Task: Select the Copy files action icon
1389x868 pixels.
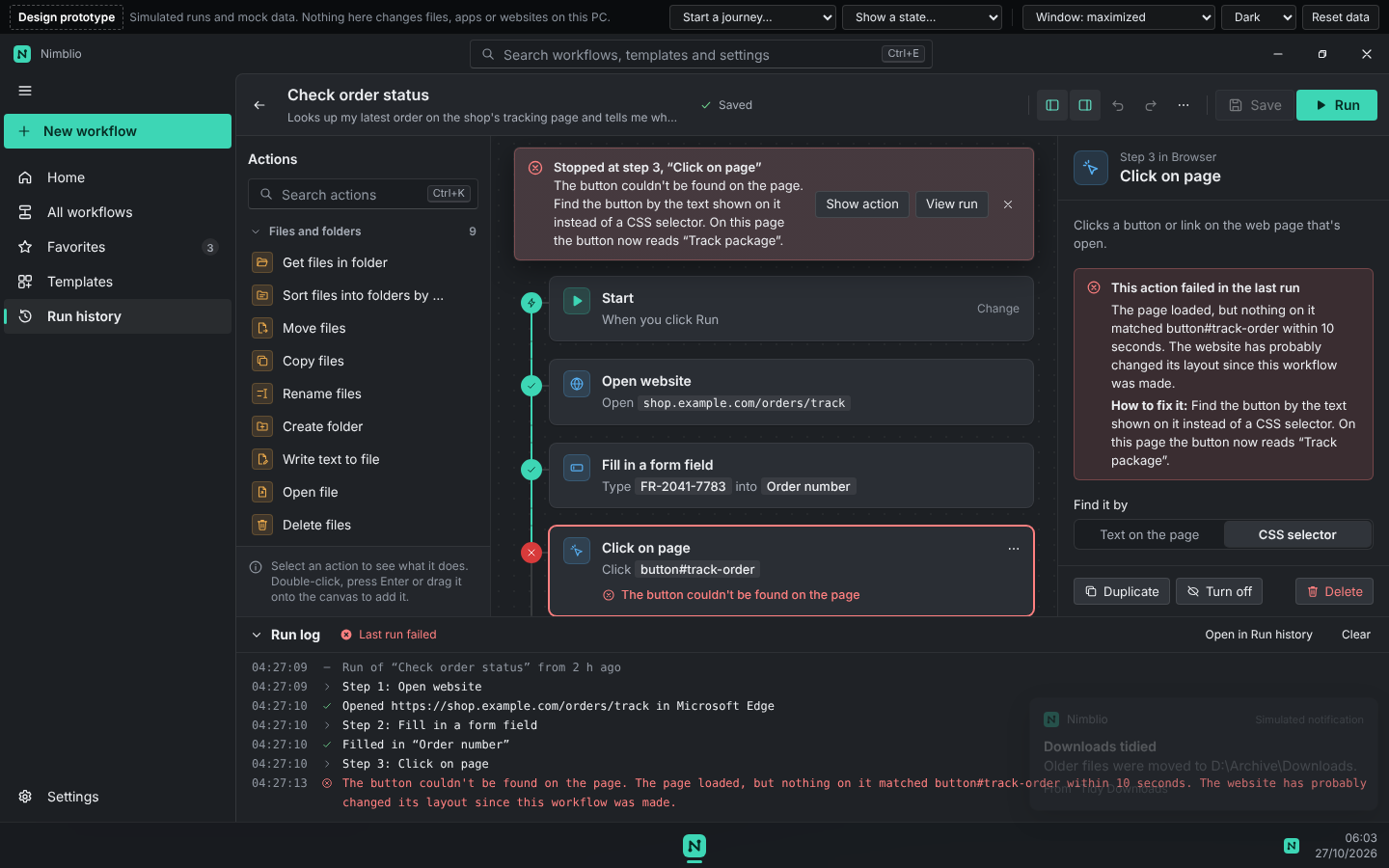Action: point(262,361)
